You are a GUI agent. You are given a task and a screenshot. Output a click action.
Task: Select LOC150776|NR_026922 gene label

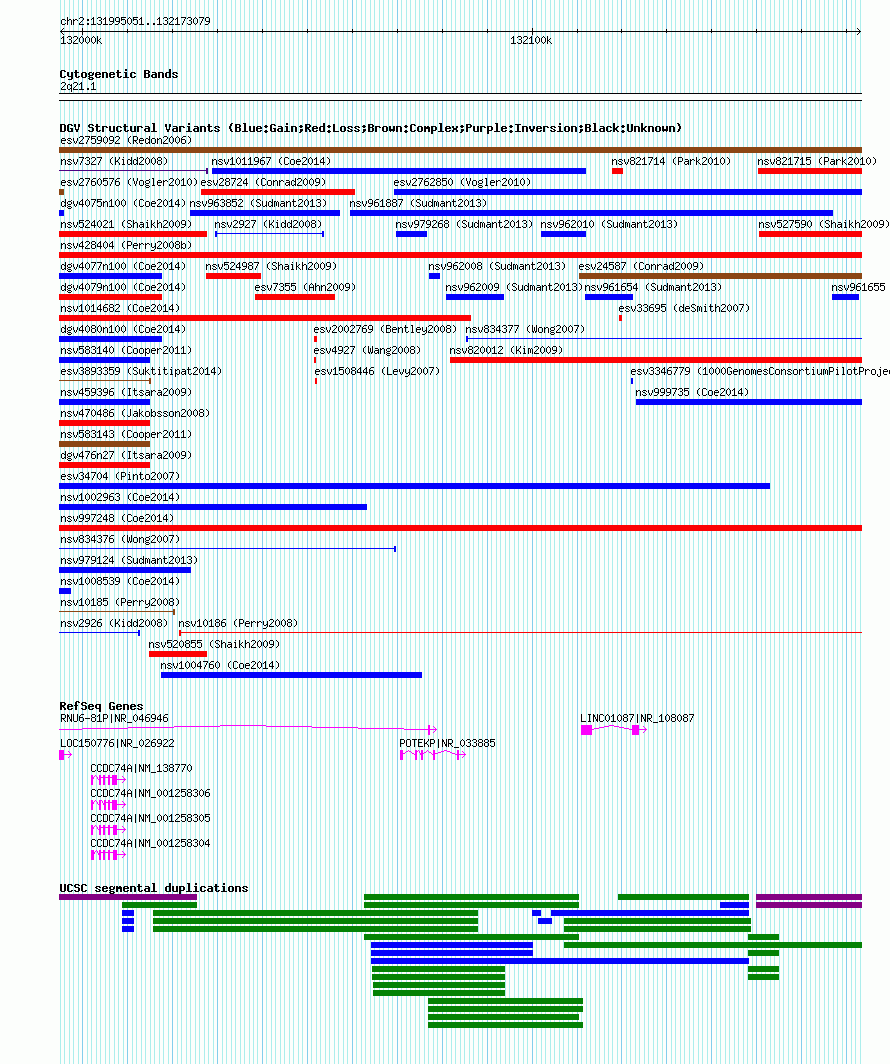117,744
